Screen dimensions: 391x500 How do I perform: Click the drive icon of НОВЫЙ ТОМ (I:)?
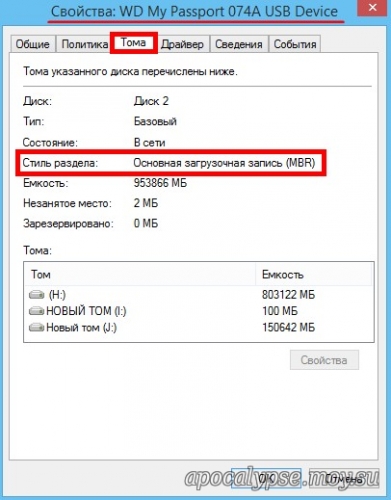(x=36, y=311)
